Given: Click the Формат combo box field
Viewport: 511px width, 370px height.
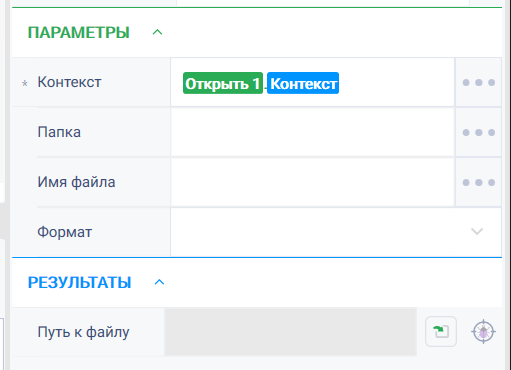Looking at the screenshot, I should click(x=336, y=232).
